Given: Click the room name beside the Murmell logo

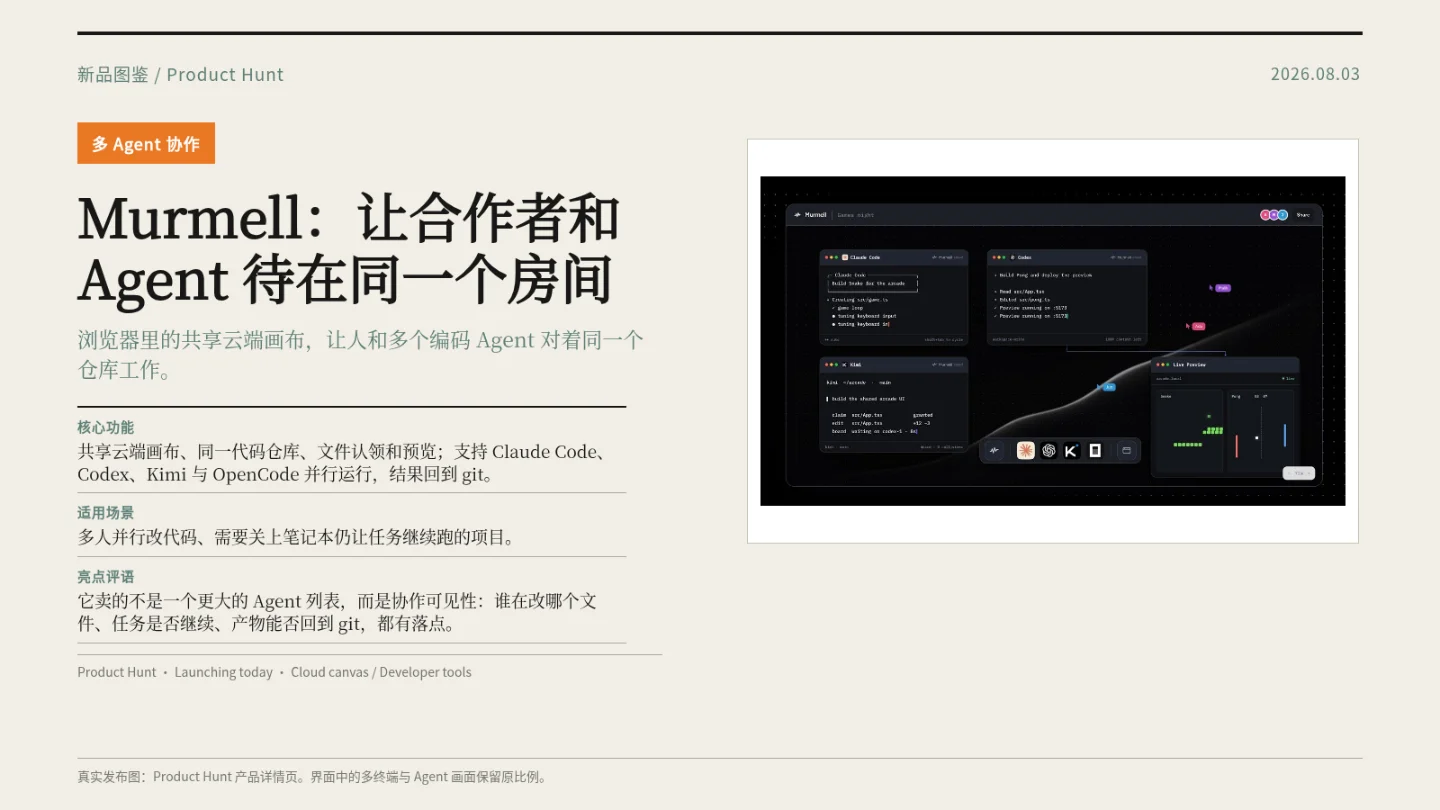Looking at the screenshot, I should click(856, 215).
